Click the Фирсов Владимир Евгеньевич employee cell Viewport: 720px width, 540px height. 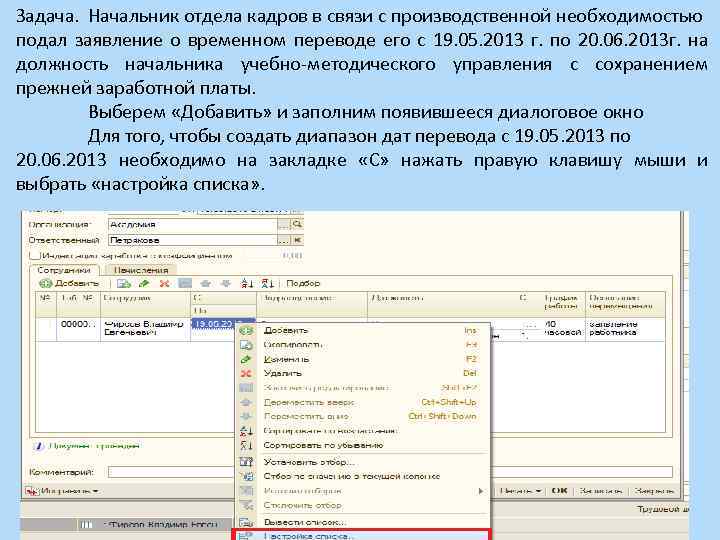click(145, 328)
